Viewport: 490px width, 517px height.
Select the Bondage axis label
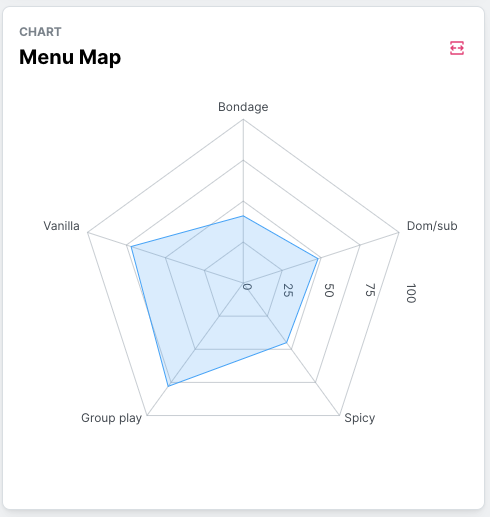[x=243, y=107]
